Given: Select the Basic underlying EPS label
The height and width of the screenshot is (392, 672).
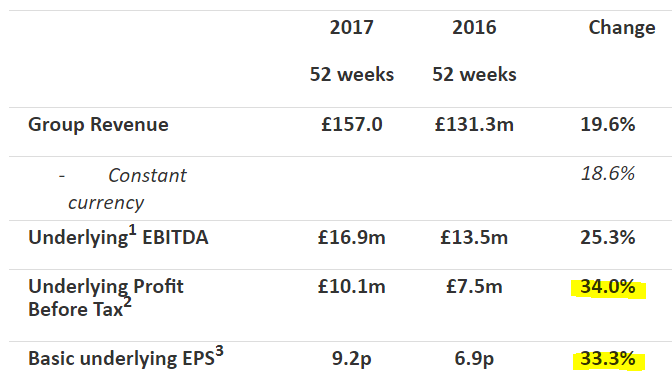Looking at the screenshot, I should 126,357.
